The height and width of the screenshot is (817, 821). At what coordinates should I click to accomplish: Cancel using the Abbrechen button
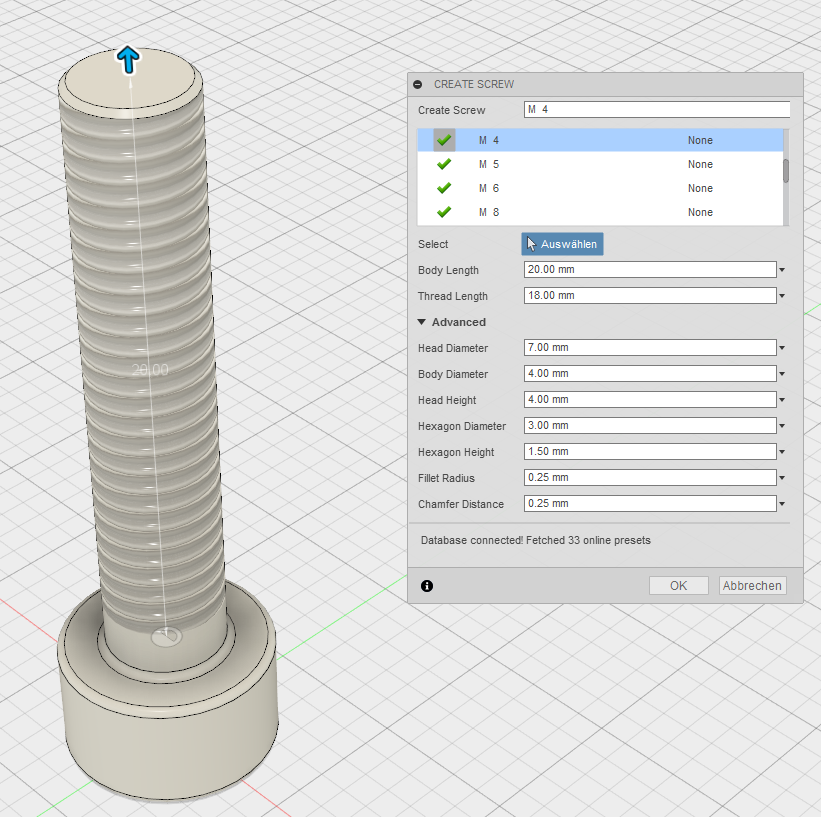point(752,586)
